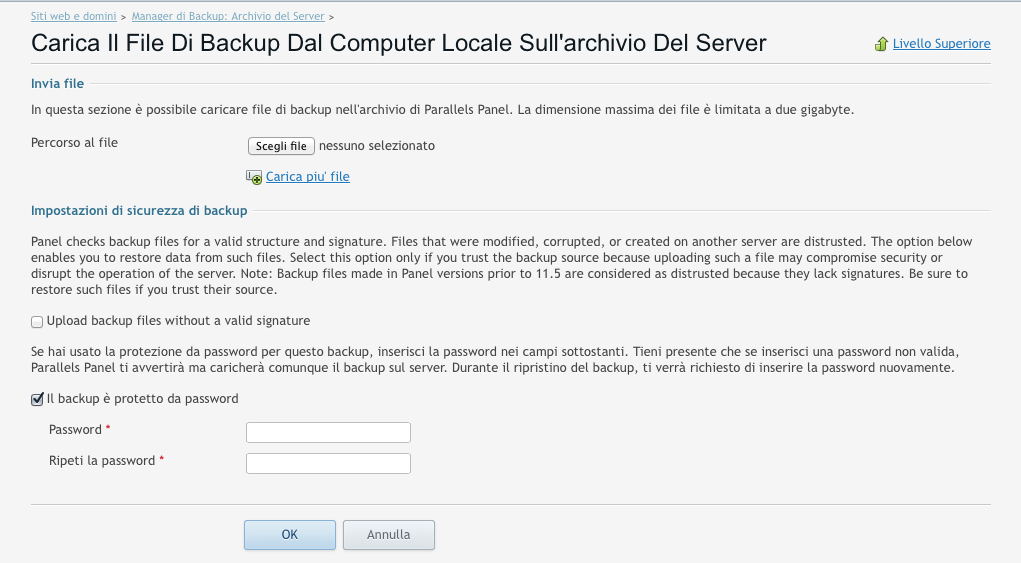The width and height of the screenshot is (1021, 563).
Task: Click the Scegli file button
Action: (281, 146)
